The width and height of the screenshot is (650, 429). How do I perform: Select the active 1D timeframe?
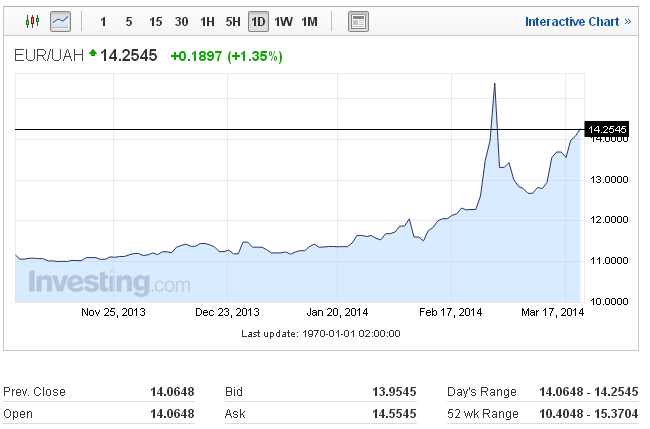coord(258,22)
